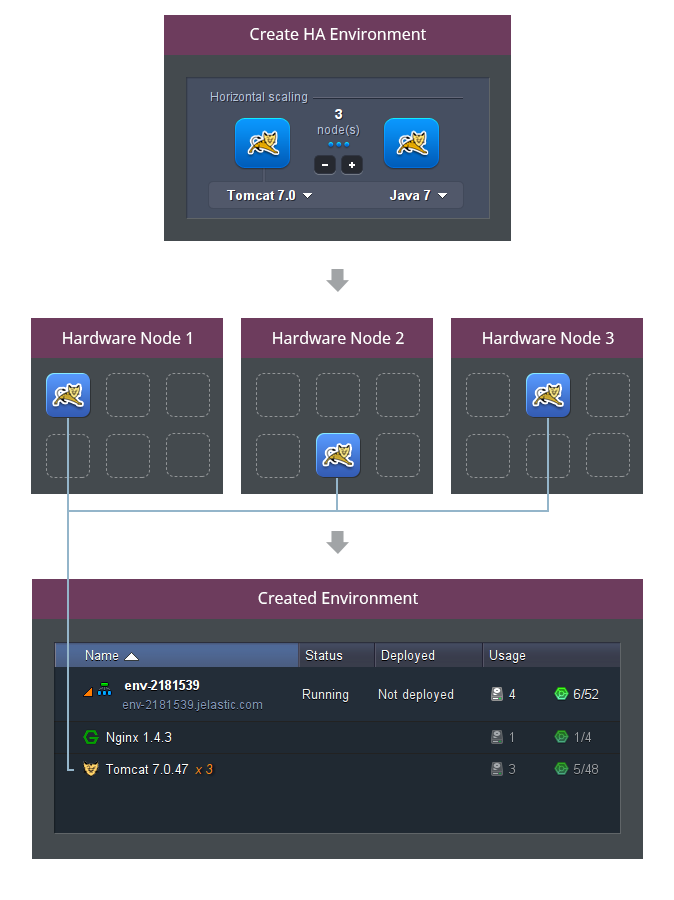674x900 pixels.
Task: Click the disk icon next to 4
Action: pyautogui.click(x=497, y=695)
